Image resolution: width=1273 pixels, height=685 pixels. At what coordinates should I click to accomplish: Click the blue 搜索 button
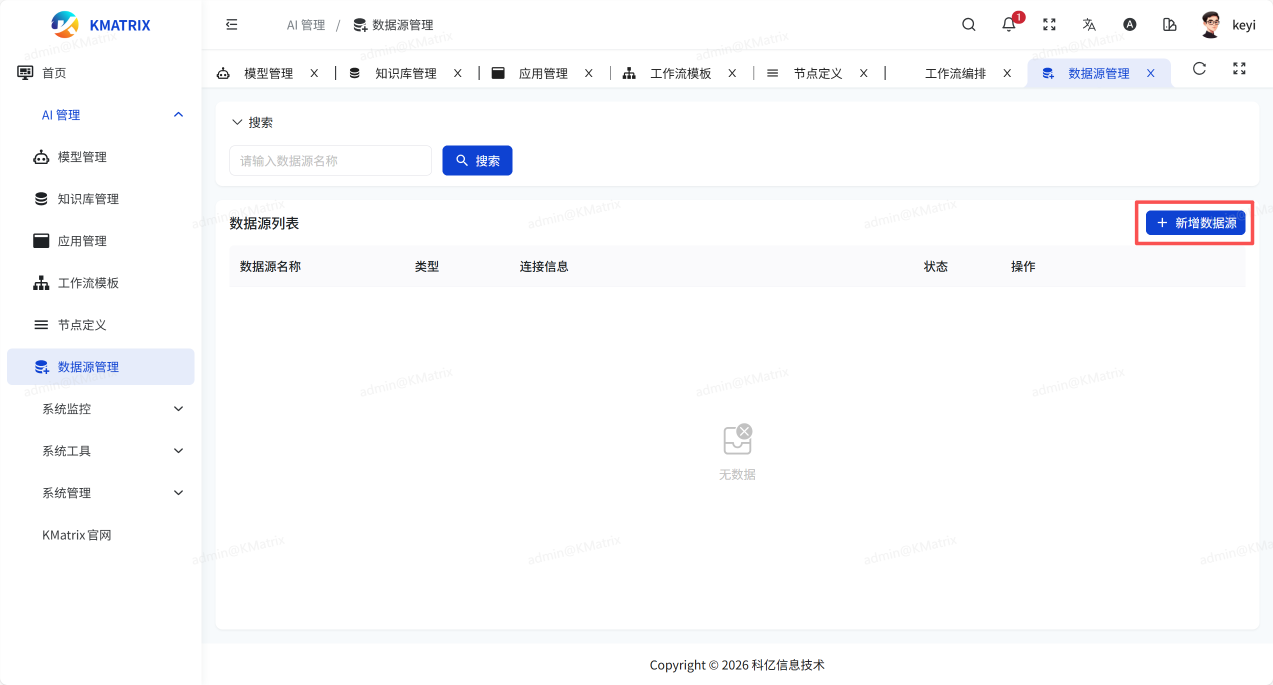coord(477,161)
